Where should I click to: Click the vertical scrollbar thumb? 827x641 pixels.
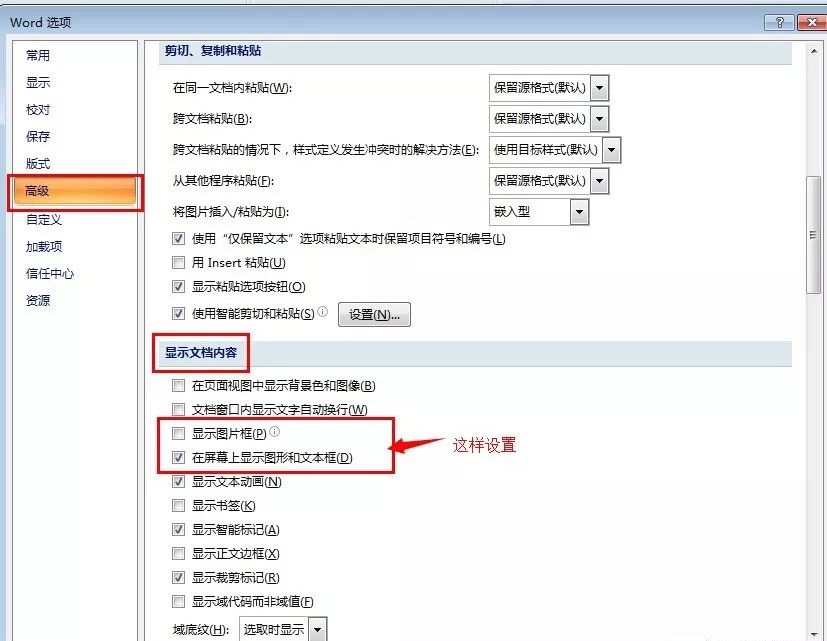tap(813, 235)
